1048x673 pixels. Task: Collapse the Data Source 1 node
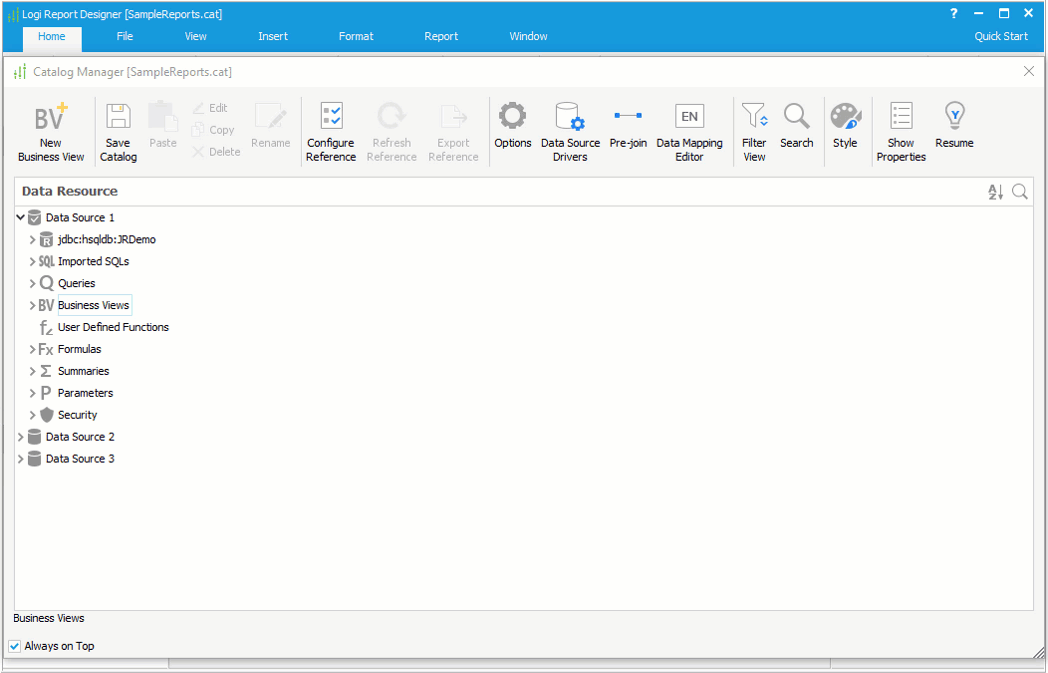point(19,216)
